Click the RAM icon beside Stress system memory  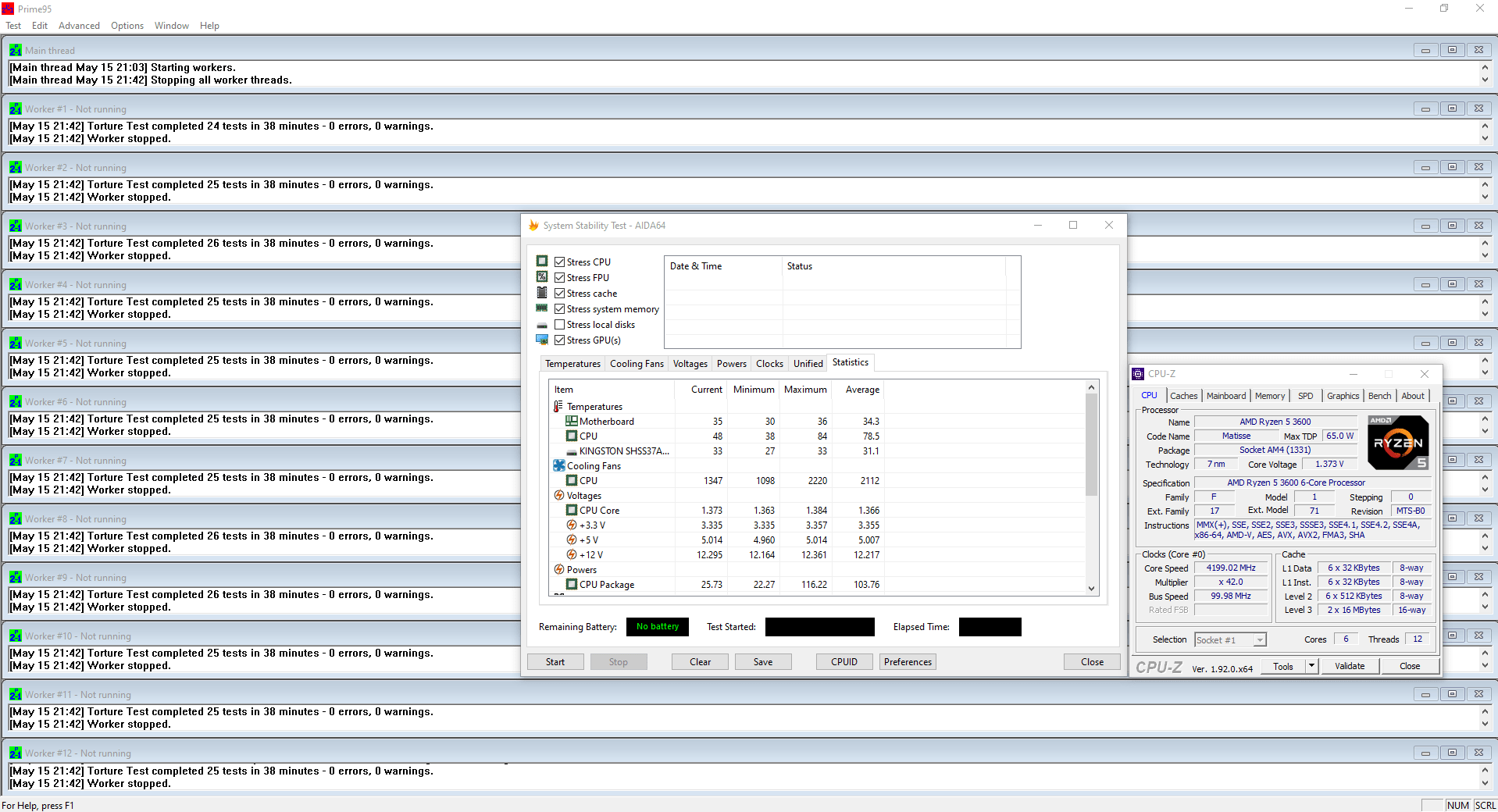click(542, 308)
